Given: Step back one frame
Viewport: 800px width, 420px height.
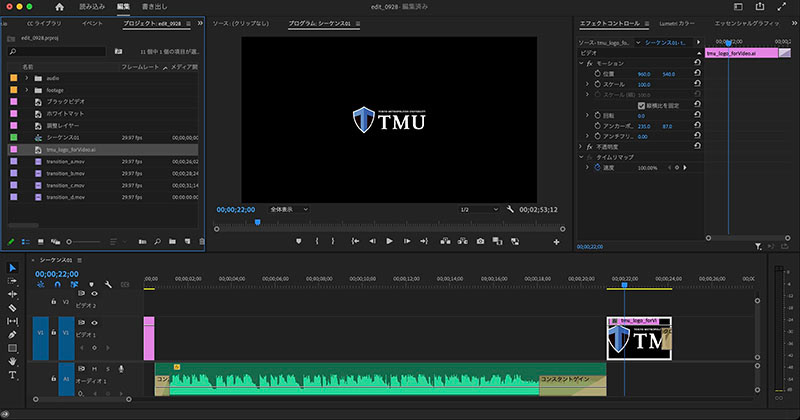Looking at the screenshot, I should tap(372, 241).
